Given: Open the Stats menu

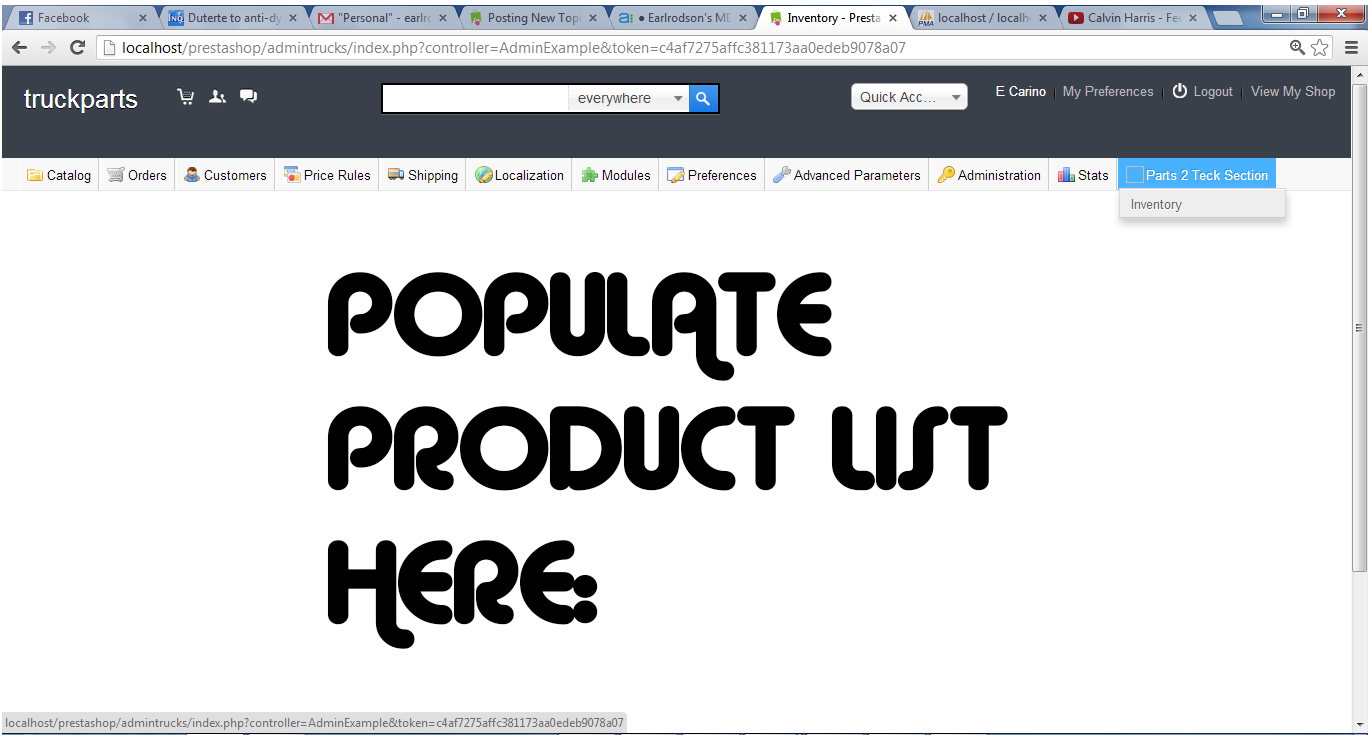Looking at the screenshot, I should point(1083,175).
